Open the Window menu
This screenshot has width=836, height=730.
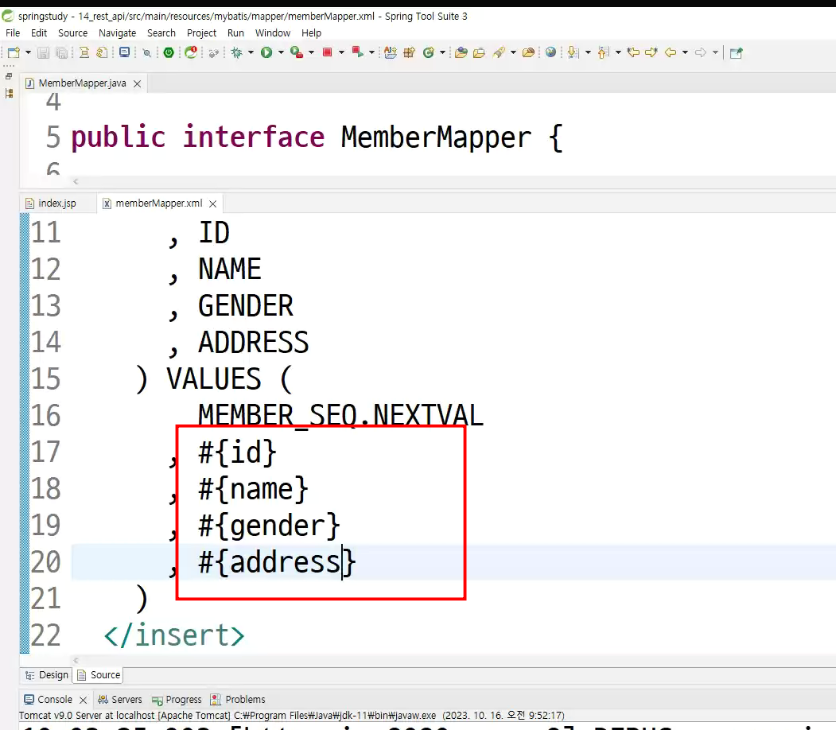point(272,33)
